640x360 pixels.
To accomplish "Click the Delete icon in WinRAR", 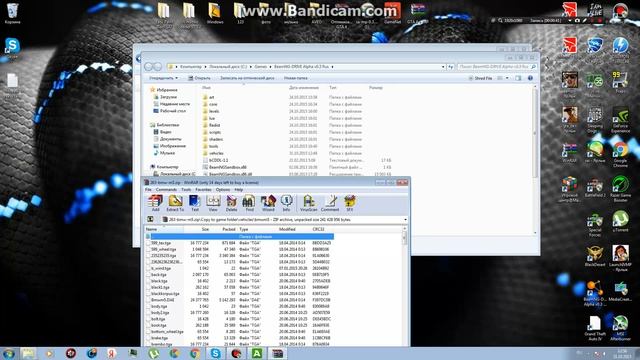I will click(x=231, y=203).
